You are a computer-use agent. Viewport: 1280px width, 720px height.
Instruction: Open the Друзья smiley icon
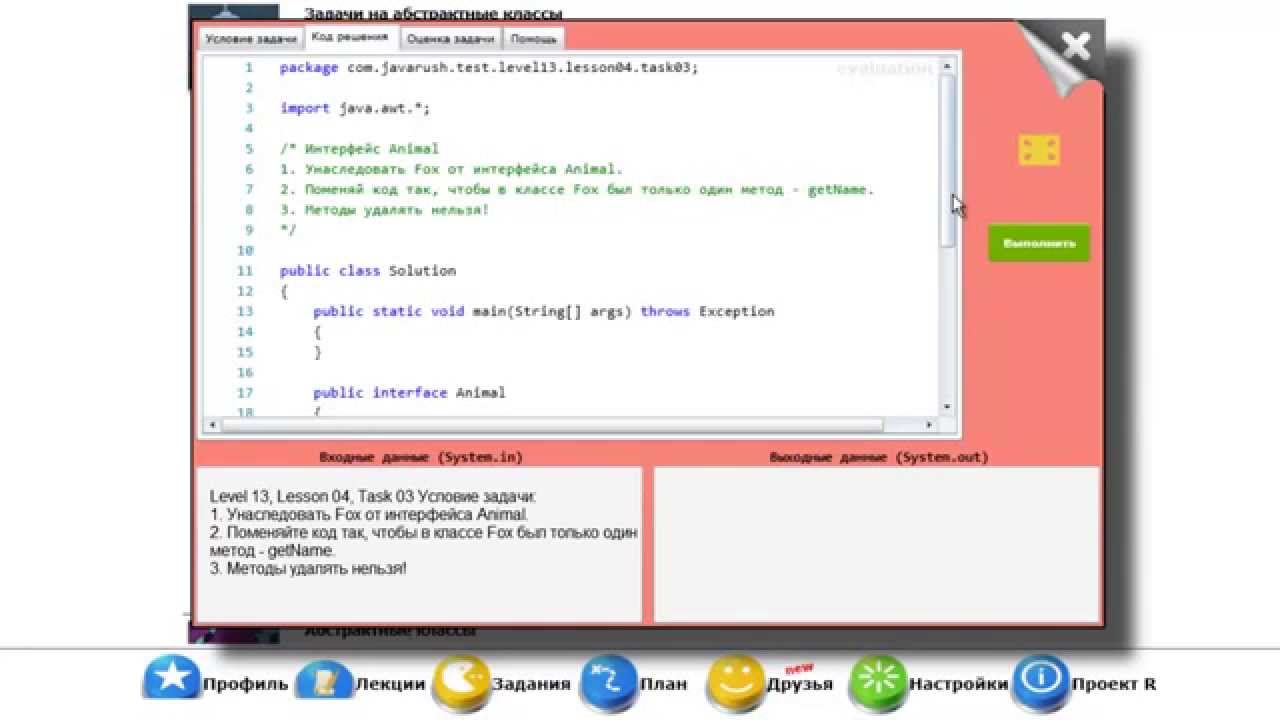coord(736,684)
